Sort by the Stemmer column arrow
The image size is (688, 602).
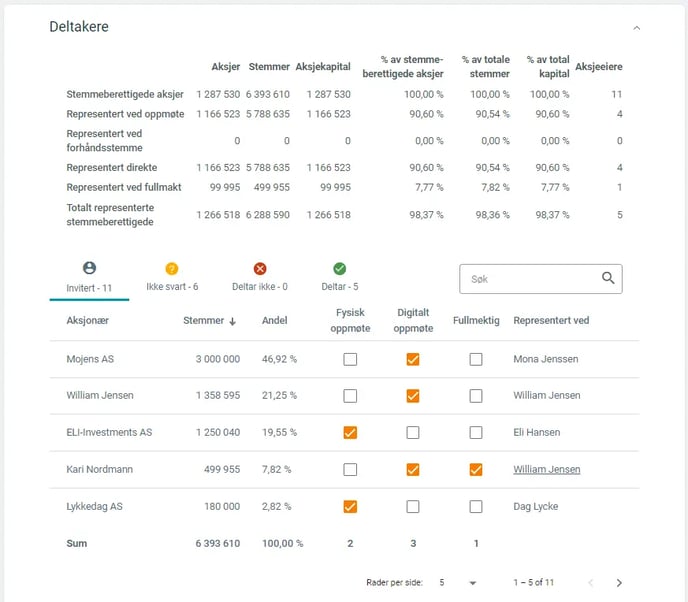233,321
